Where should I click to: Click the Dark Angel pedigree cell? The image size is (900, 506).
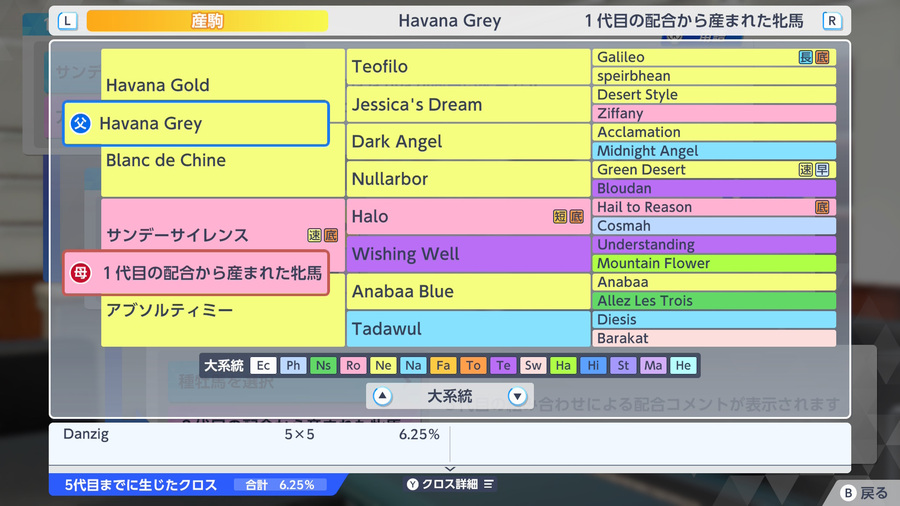point(468,142)
